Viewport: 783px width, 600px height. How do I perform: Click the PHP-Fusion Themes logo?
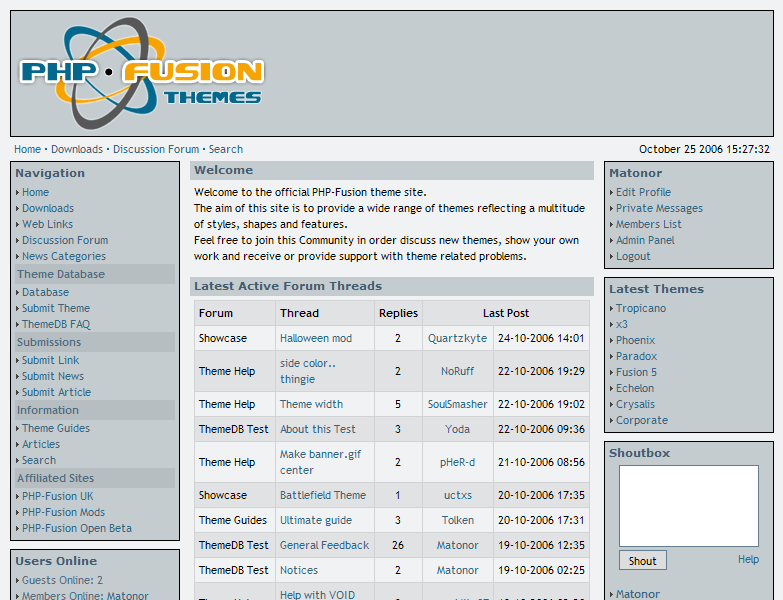pyautogui.click(x=141, y=73)
